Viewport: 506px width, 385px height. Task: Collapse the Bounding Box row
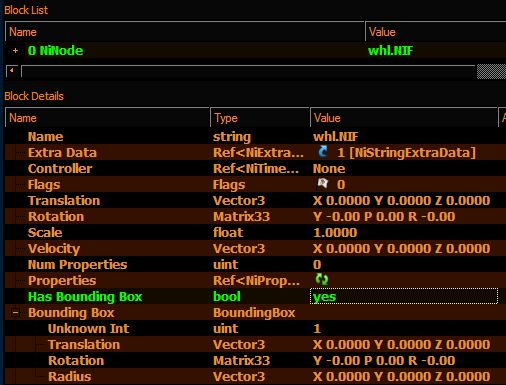pyautogui.click(x=15, y=313)
